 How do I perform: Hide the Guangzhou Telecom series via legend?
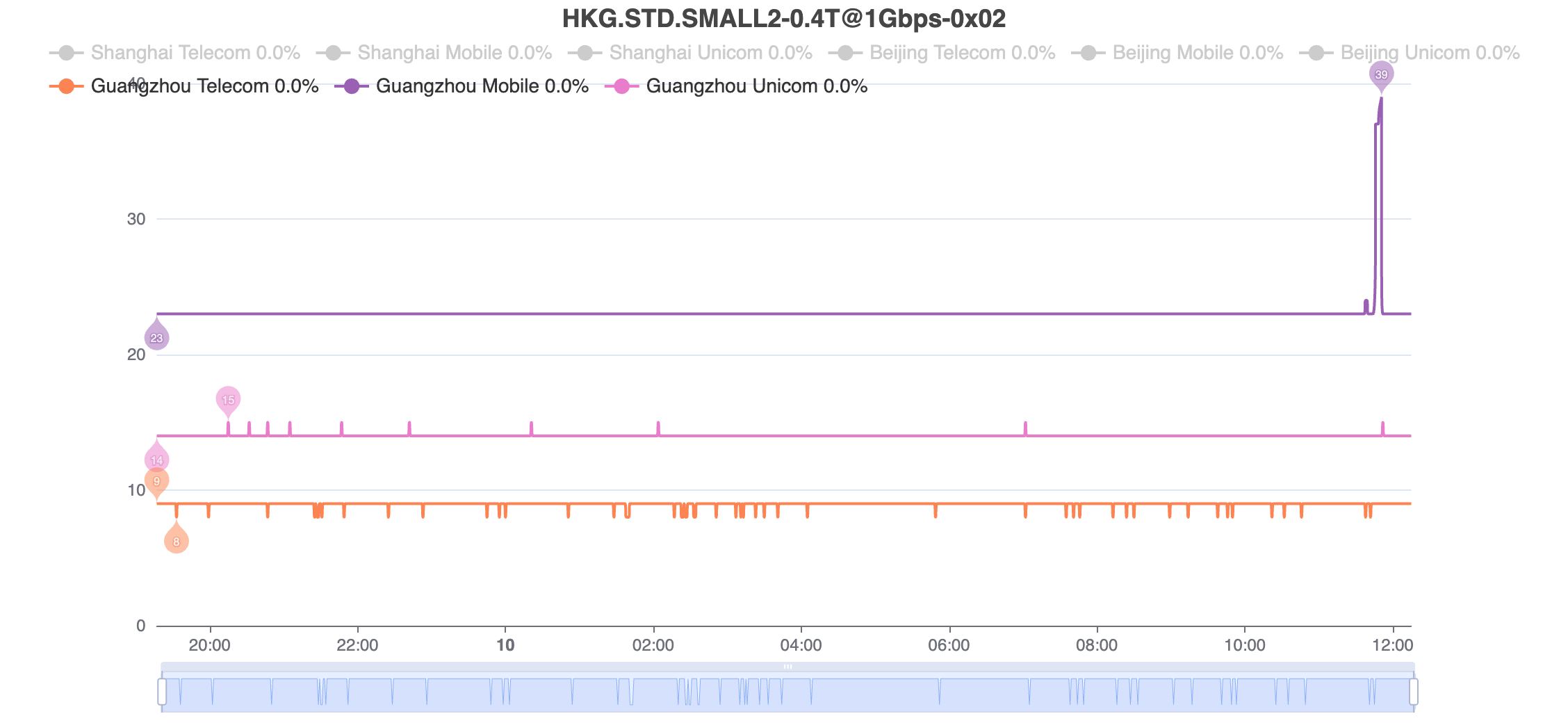pyautogui.click(x=184, y=86)
